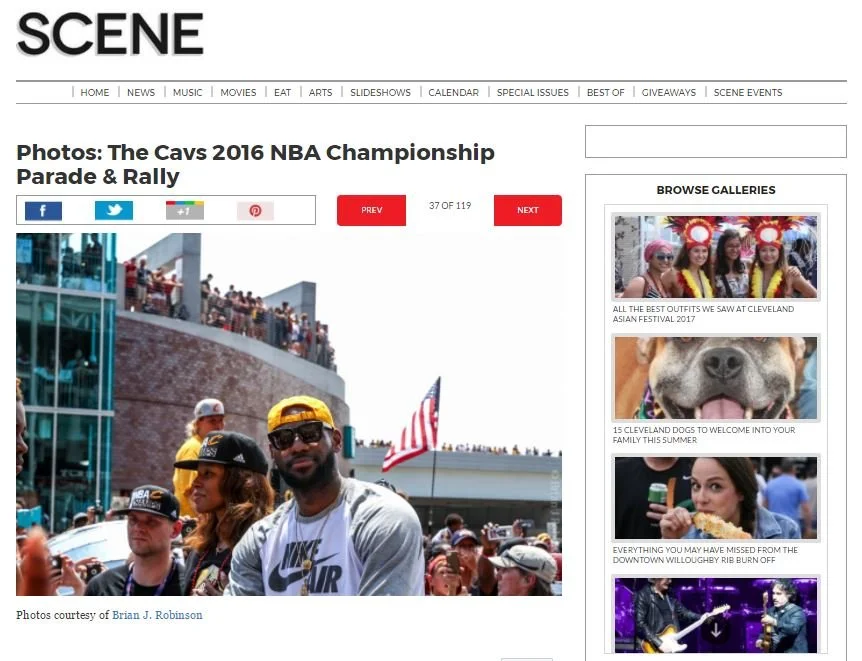This screenshot has height=661, width=862.
Task: Open the GIVEAWAYS menu item
Action: click(x=668, y=92)
